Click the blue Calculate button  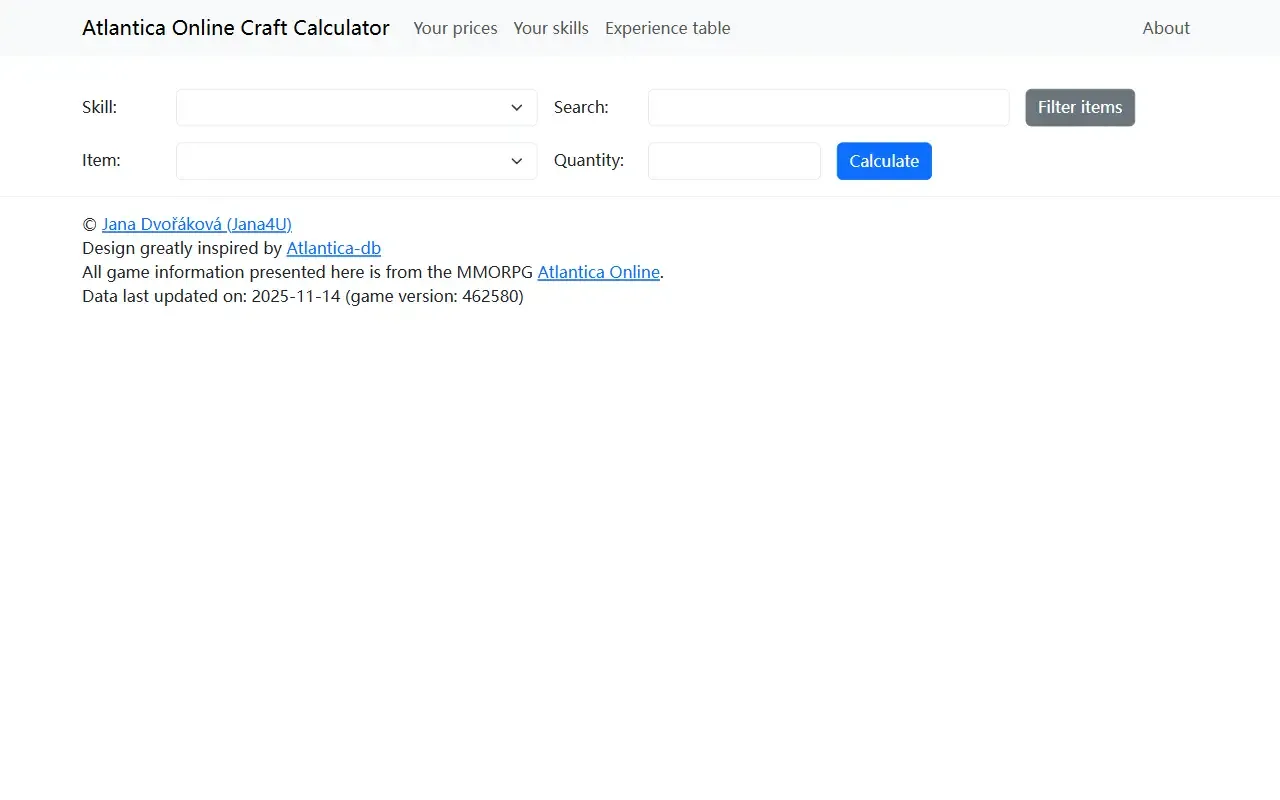pos(884,161)
